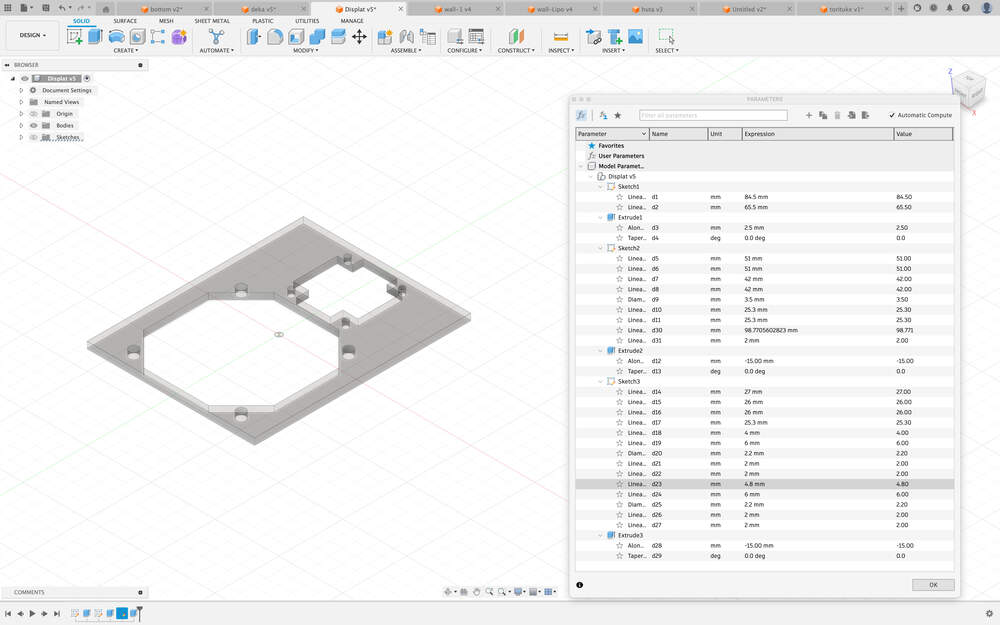1000x625 pixels.
Task: Click the timeline end marker
Action: click(x=139, y=613)
